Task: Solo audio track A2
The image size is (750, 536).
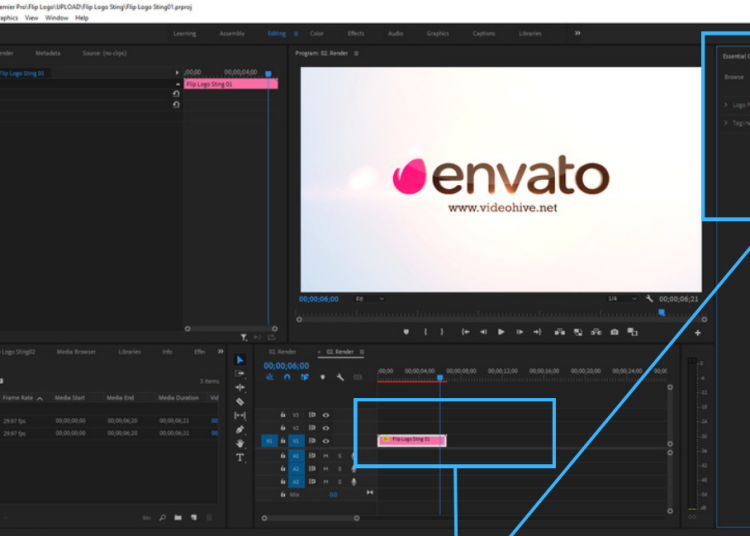Action: [340, 469]
